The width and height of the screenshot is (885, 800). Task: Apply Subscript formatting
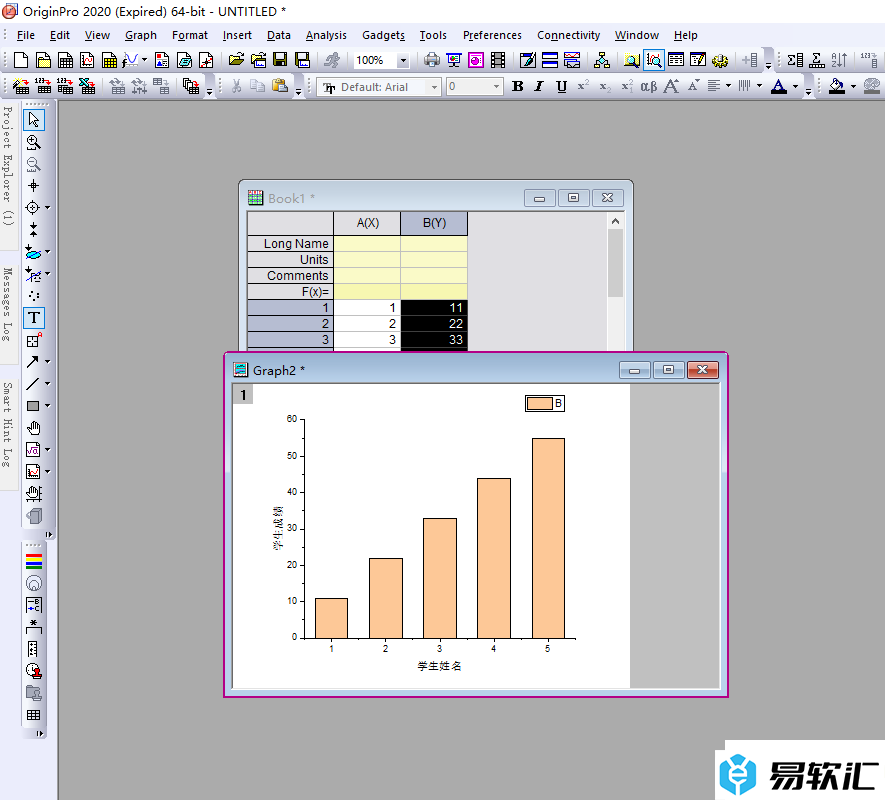point(605,86)
